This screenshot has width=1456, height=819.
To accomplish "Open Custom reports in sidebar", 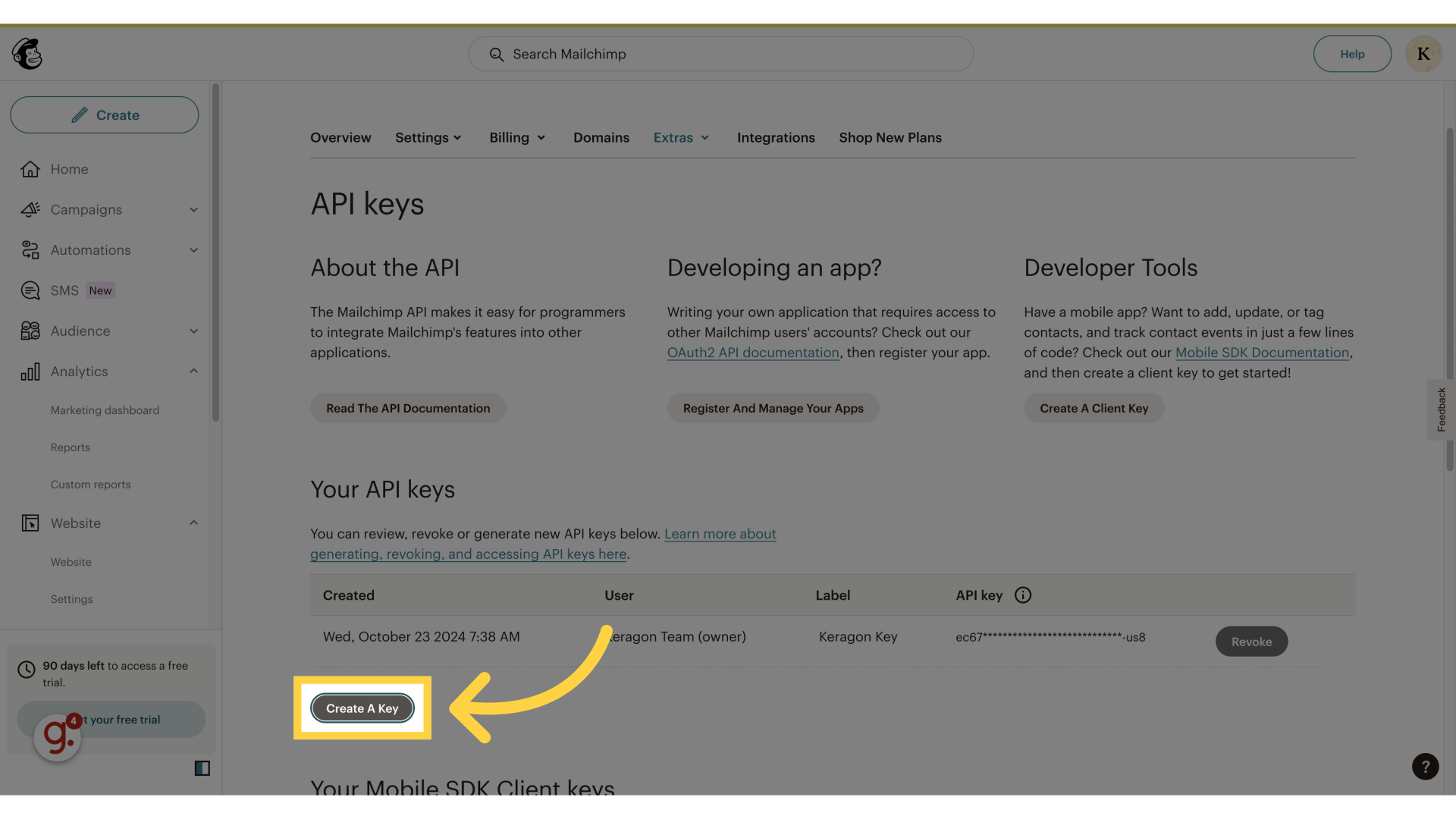I will (90, 485).
